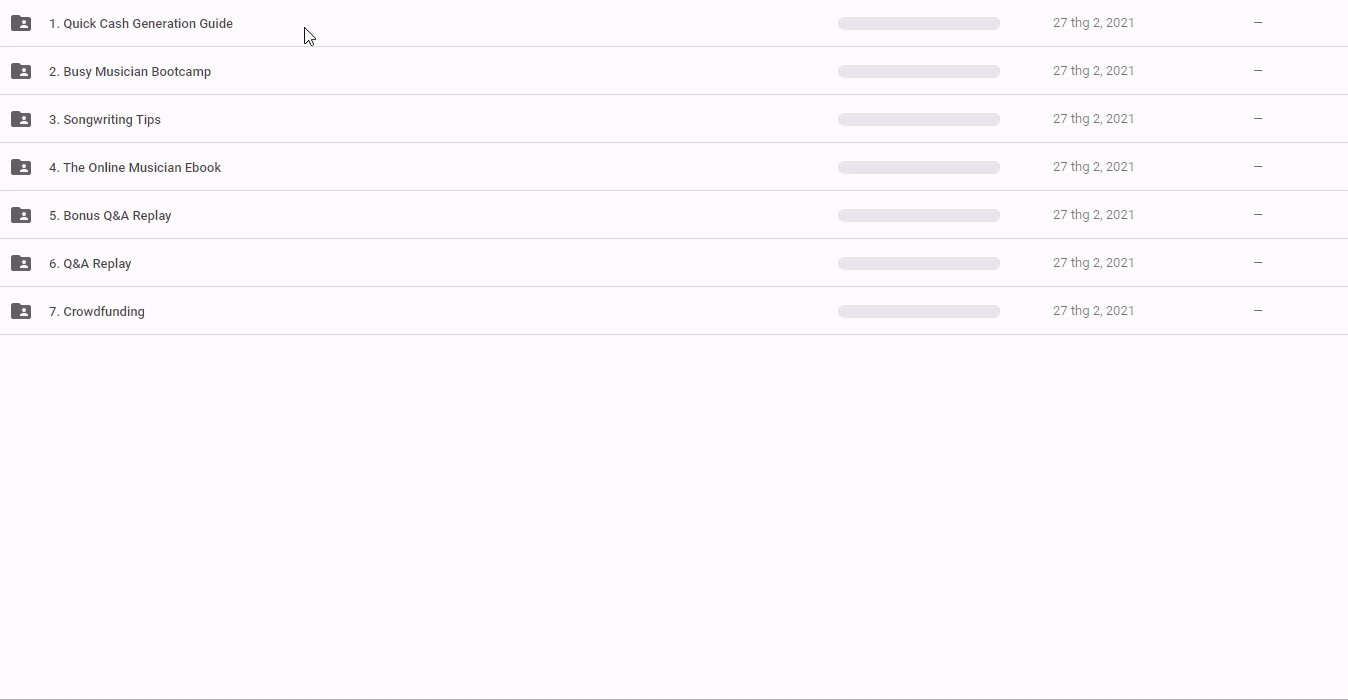
Task: Click the owner placeholder bar in Crowdfunding row
Action: point(919,311)
